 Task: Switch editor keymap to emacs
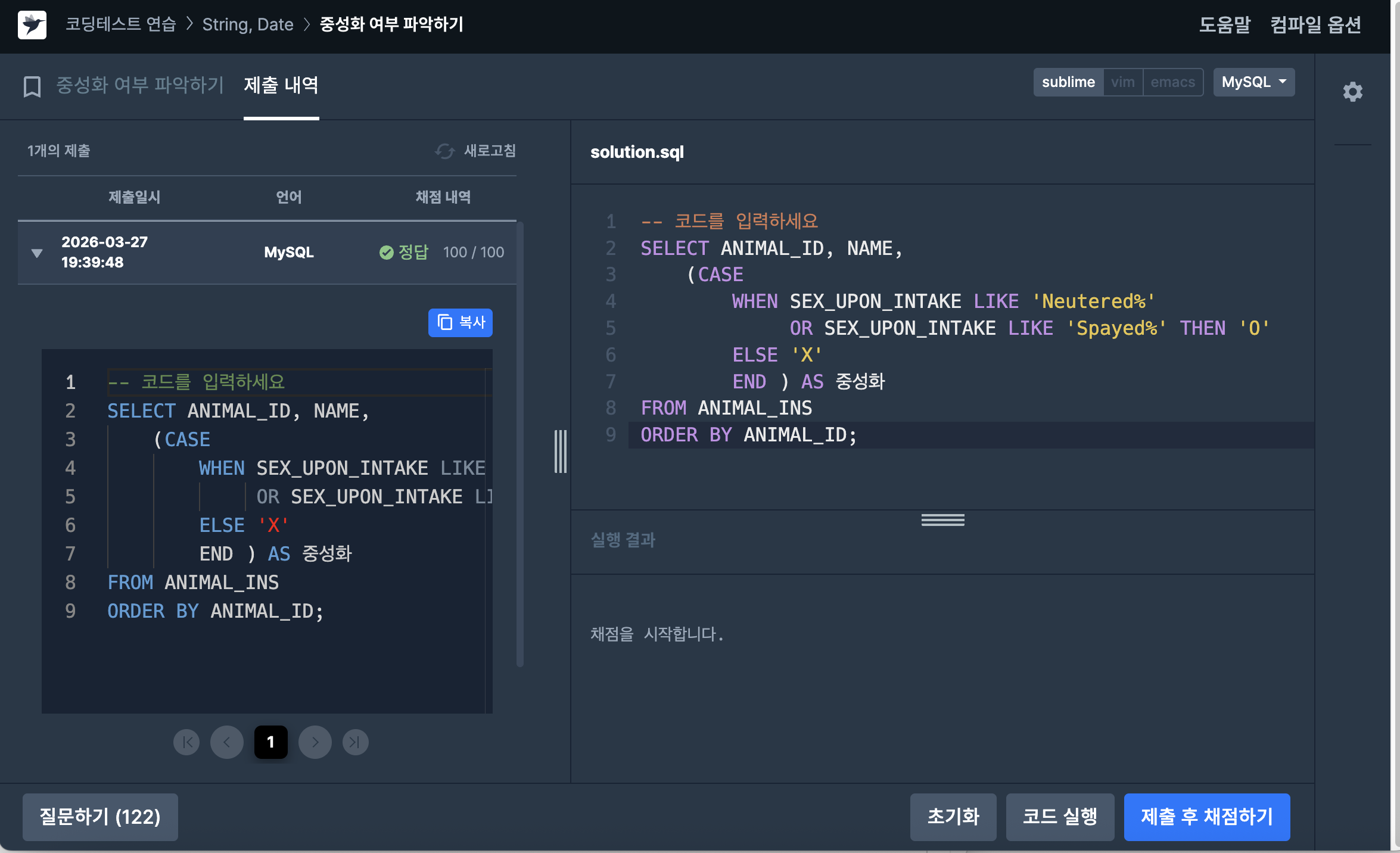(1172, 82)
